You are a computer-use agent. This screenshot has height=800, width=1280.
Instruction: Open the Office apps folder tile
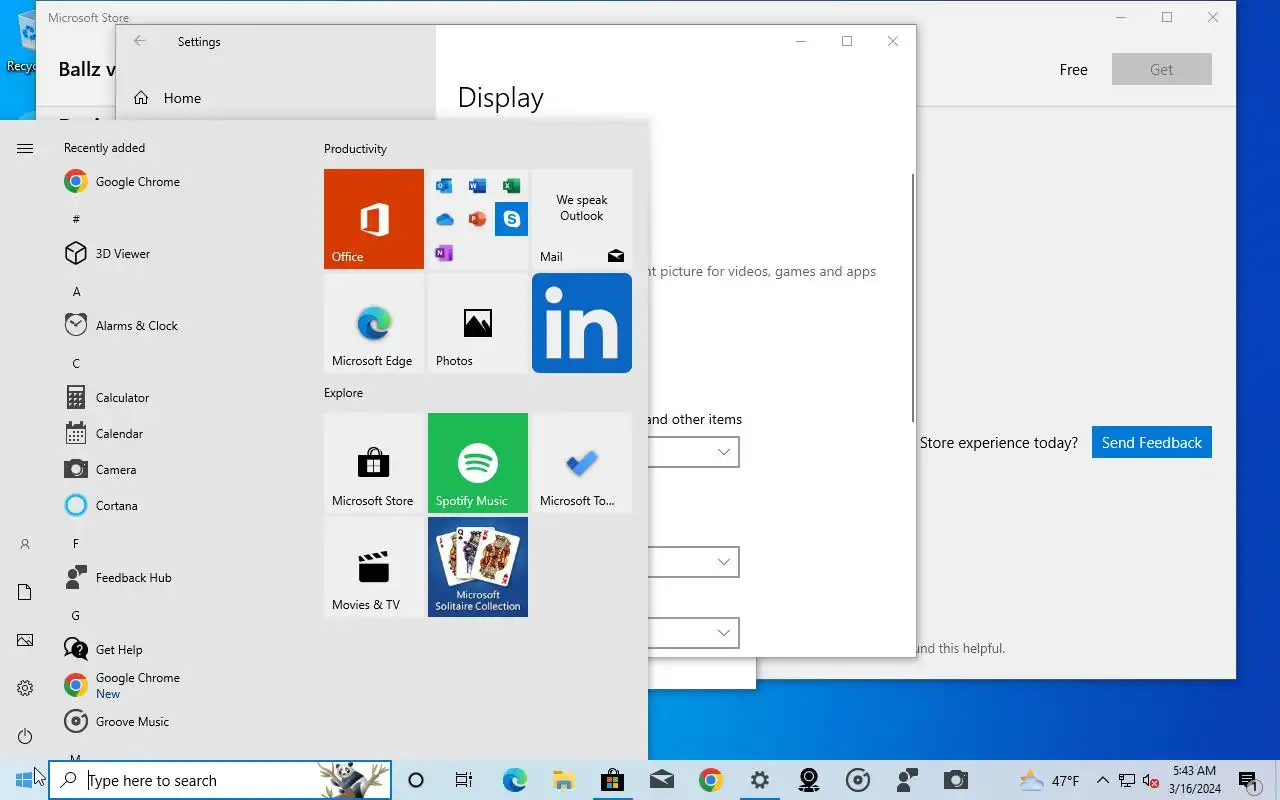478,219
